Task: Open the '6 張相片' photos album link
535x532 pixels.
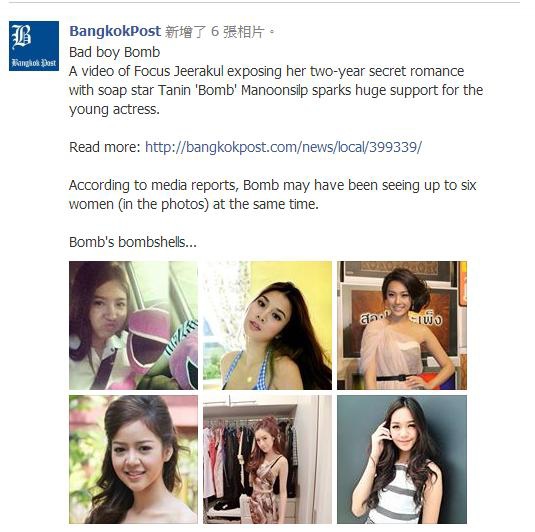Action: click(x=238, y=32)
